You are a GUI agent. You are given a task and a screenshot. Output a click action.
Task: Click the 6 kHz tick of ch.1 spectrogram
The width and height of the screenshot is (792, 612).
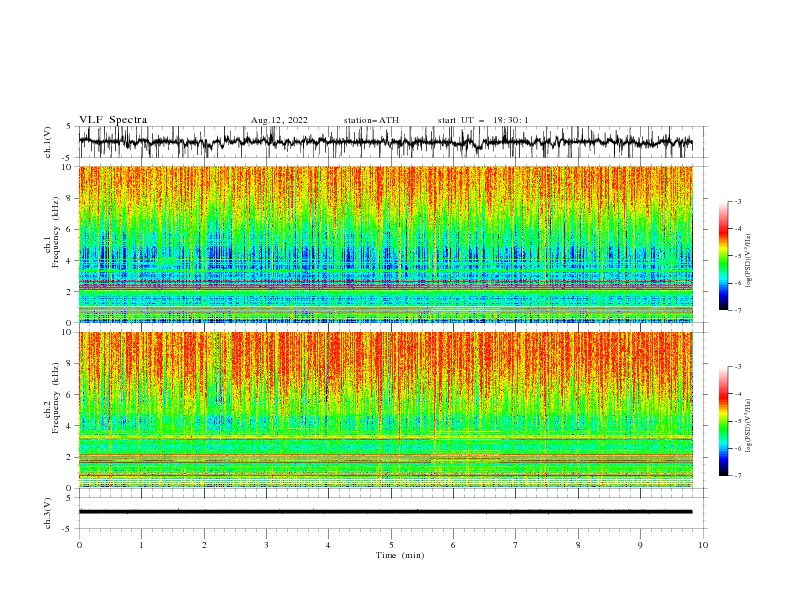click(x=70, y=229)
